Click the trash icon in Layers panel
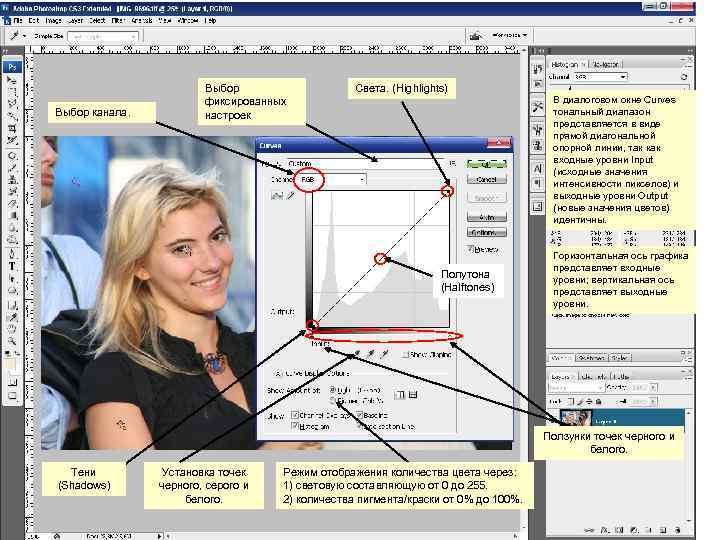This screenshot has height=540, width=720. (x=677, y=530)
